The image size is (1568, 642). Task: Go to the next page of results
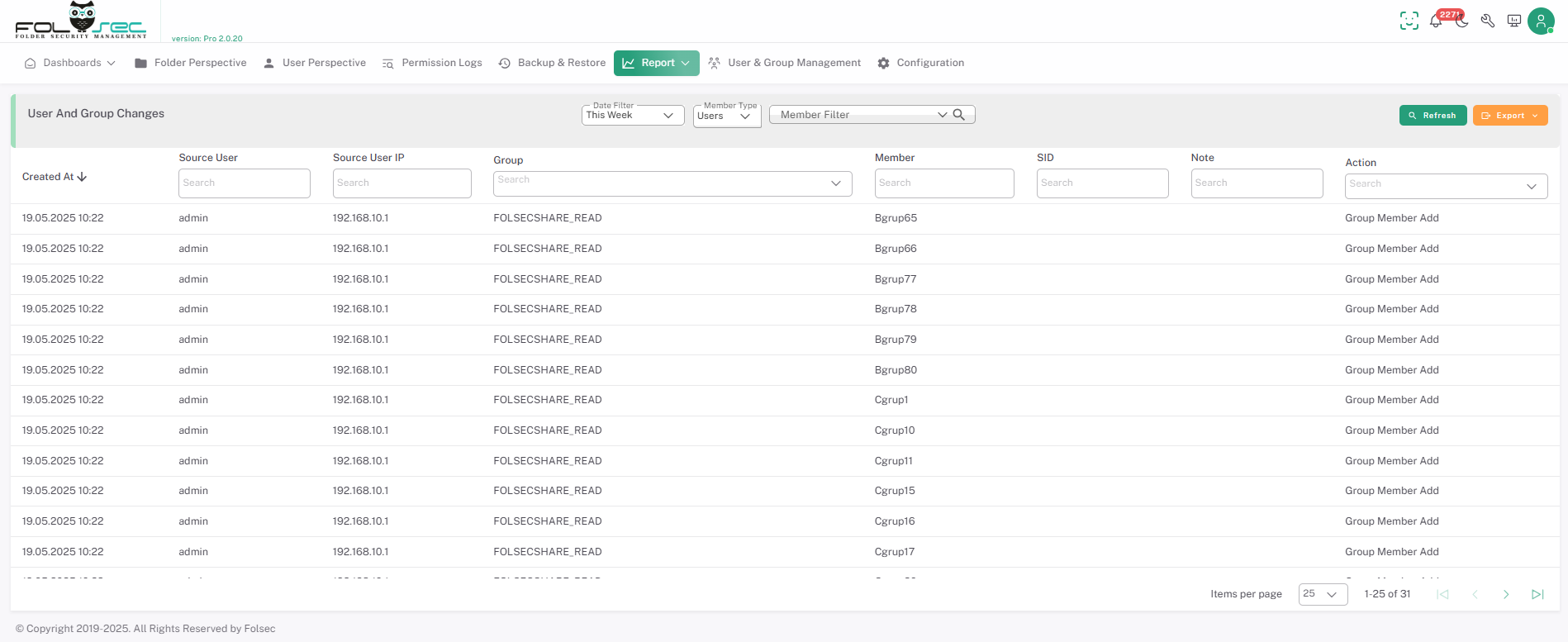(x=1506, y=594)
